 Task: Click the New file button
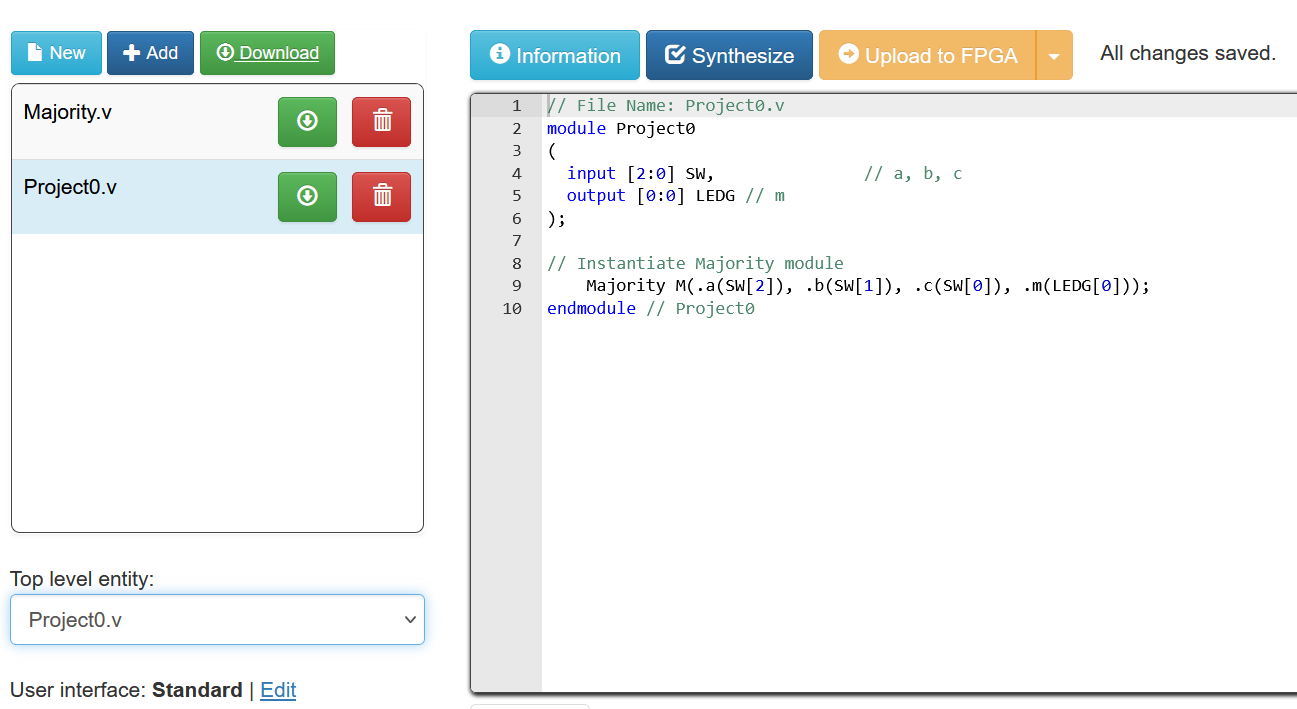coord(56,53)
